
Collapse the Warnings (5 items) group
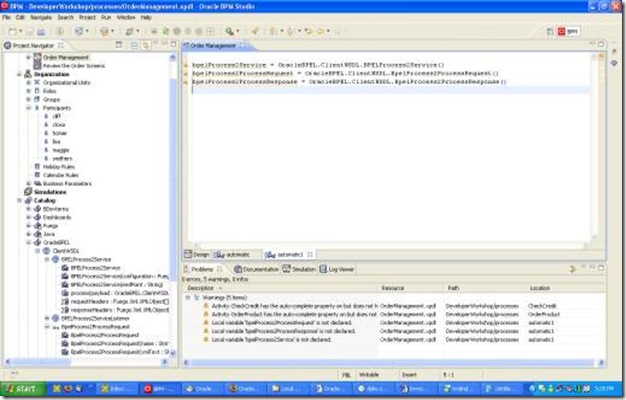click(188, 297)
